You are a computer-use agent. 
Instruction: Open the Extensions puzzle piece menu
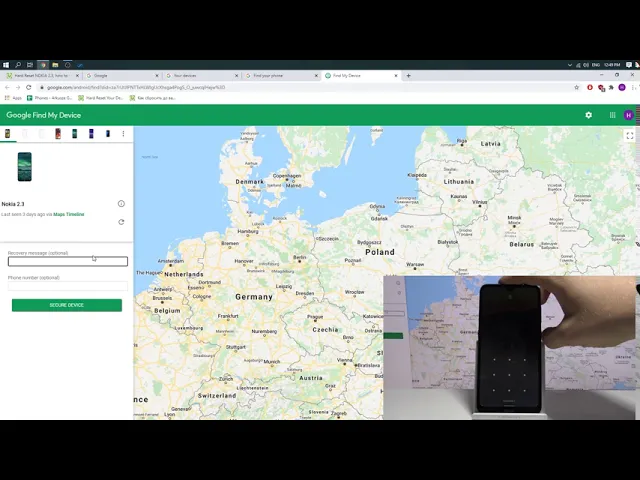click(x=611, y=87)
